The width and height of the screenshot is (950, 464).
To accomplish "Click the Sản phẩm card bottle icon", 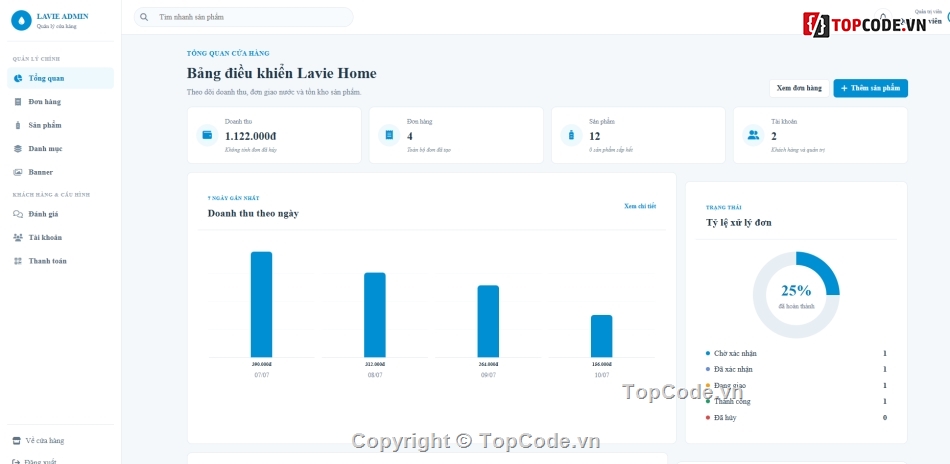I will [x=571, y=135].
